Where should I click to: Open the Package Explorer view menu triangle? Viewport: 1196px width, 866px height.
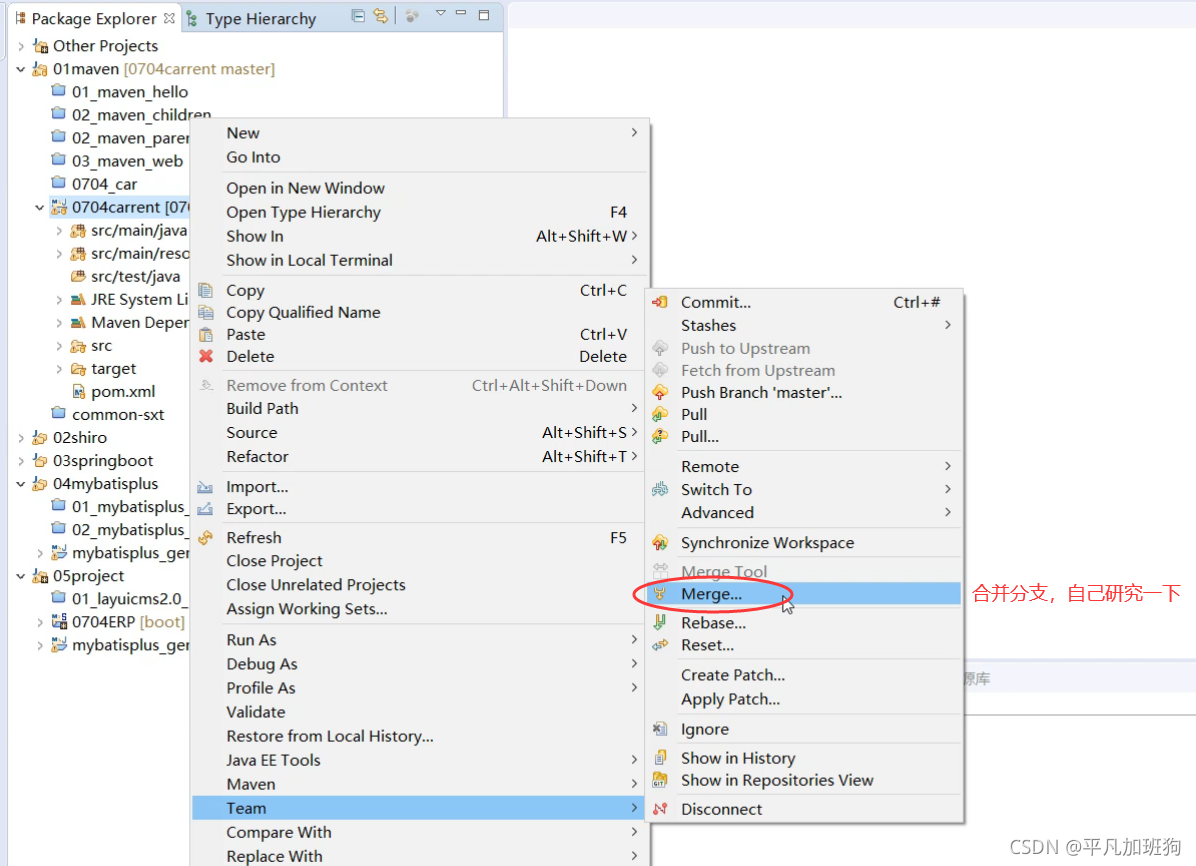(x=440, y=14)
